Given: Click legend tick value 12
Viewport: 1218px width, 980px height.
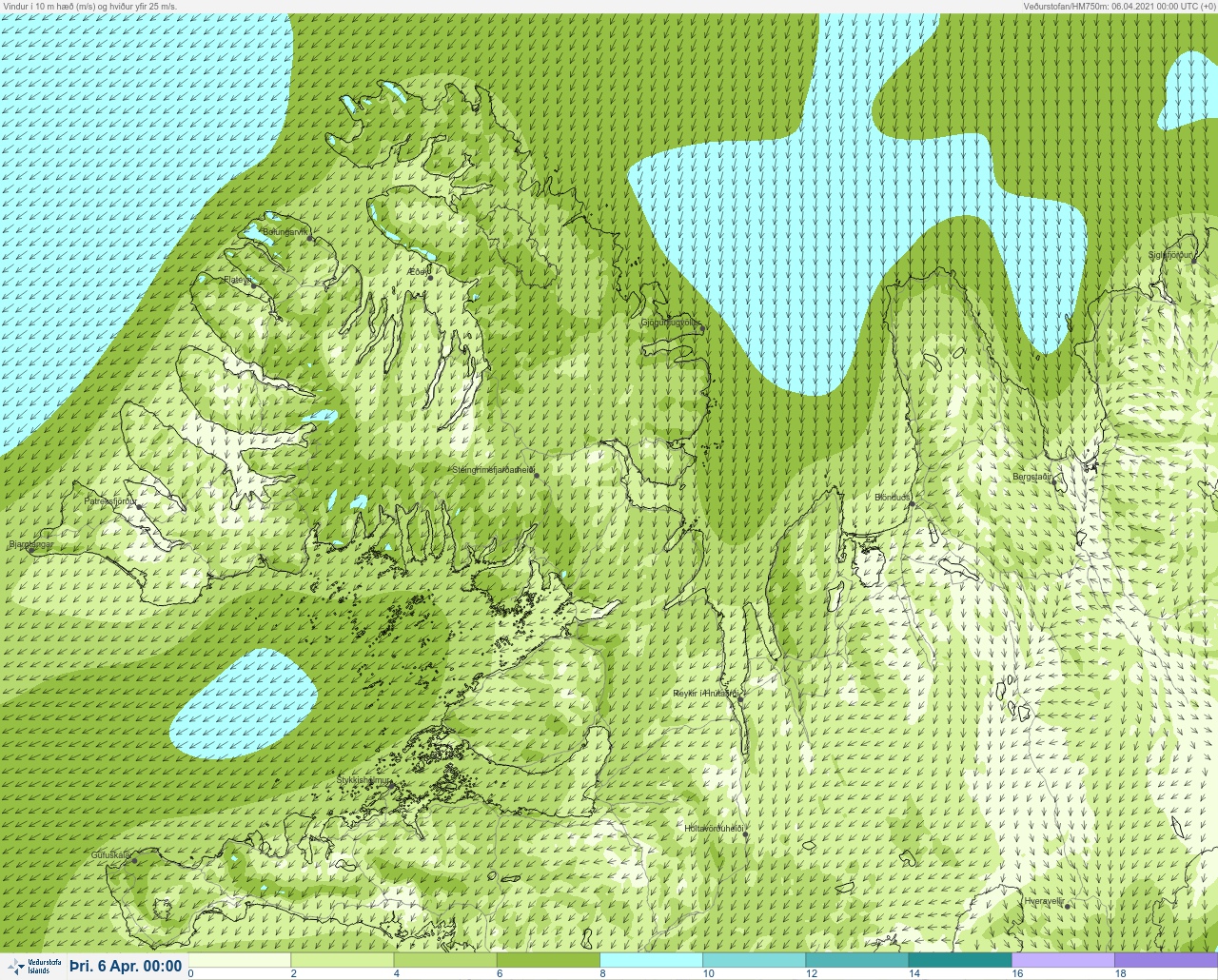Looking at the screenshot, I should tap(812, 973).
